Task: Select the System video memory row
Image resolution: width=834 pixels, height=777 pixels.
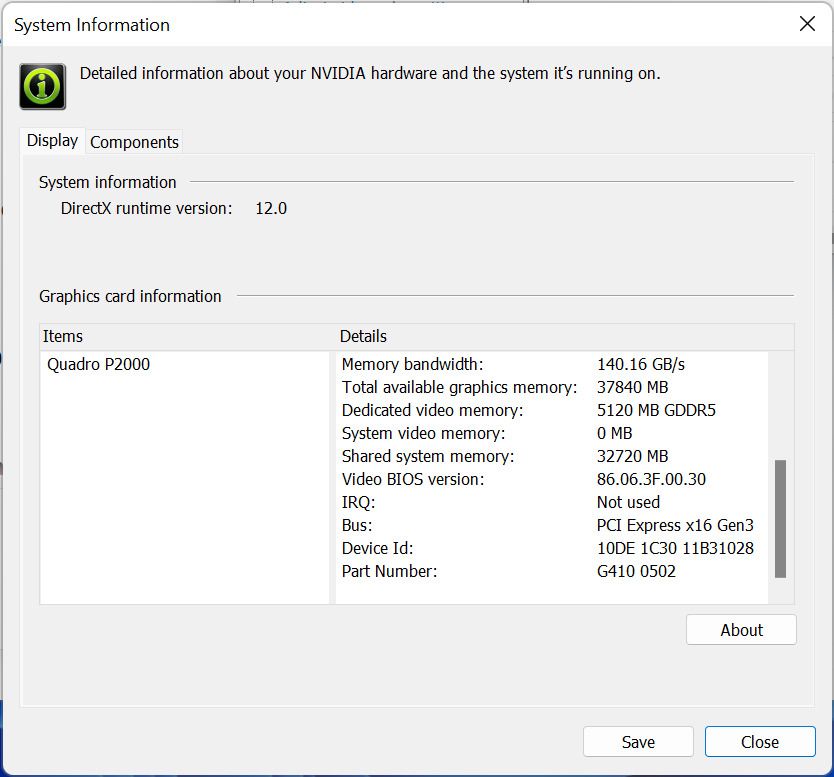Action: pyautogui.click(x=552, y=433)
